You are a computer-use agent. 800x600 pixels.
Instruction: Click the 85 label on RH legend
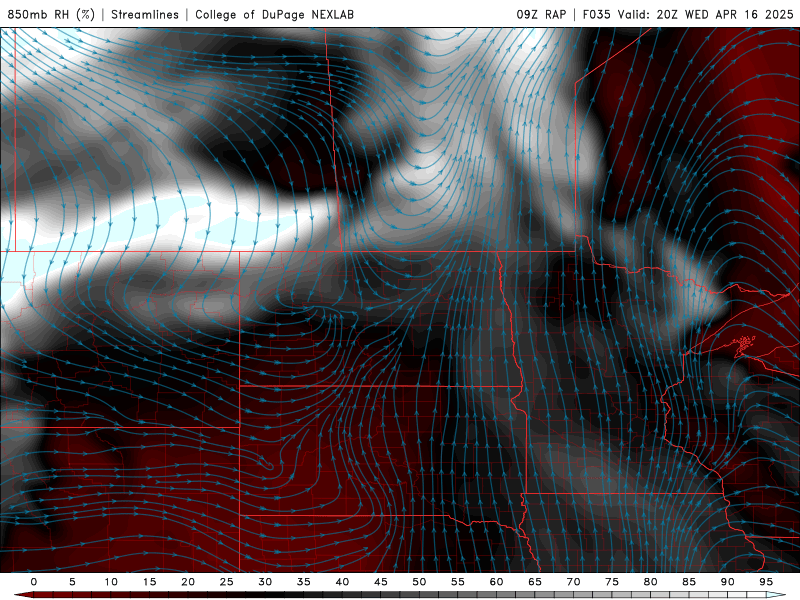click(689, 582)
